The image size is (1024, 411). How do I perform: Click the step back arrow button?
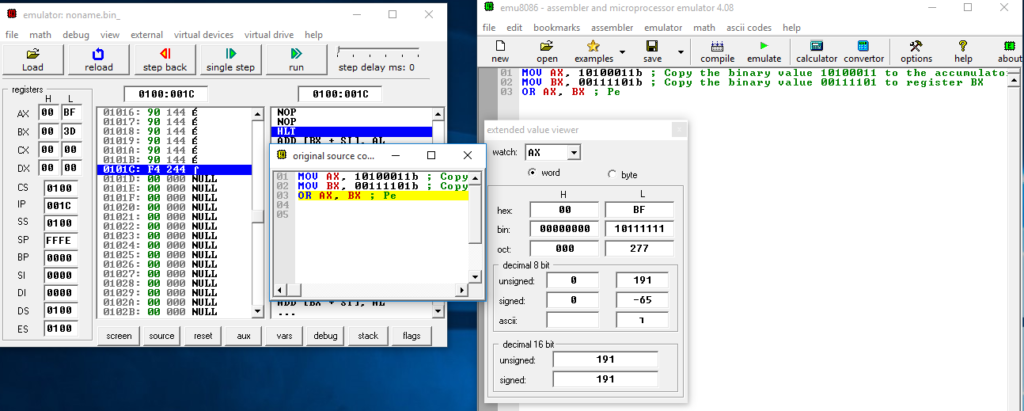164,59
